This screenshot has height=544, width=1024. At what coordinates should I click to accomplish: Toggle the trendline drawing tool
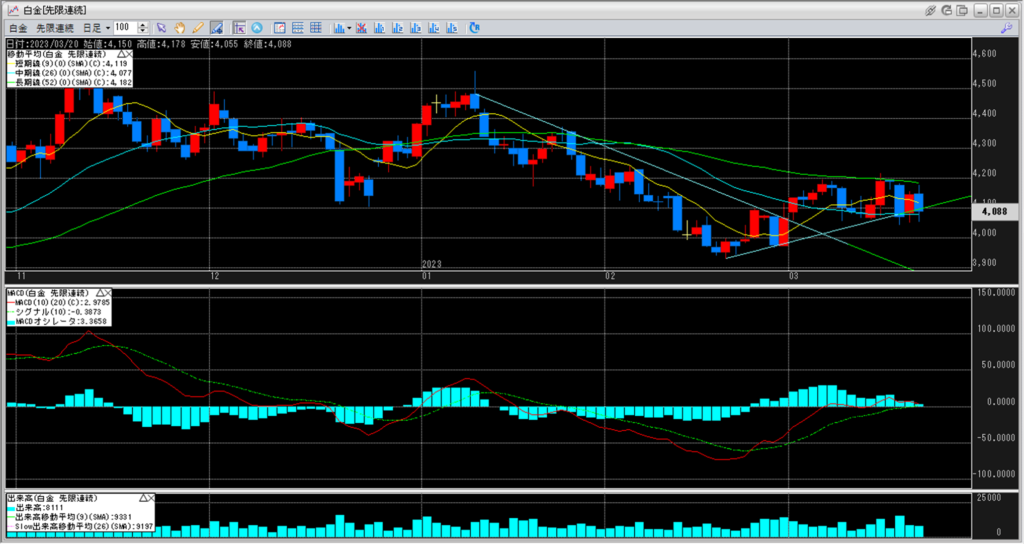point(217,27)
